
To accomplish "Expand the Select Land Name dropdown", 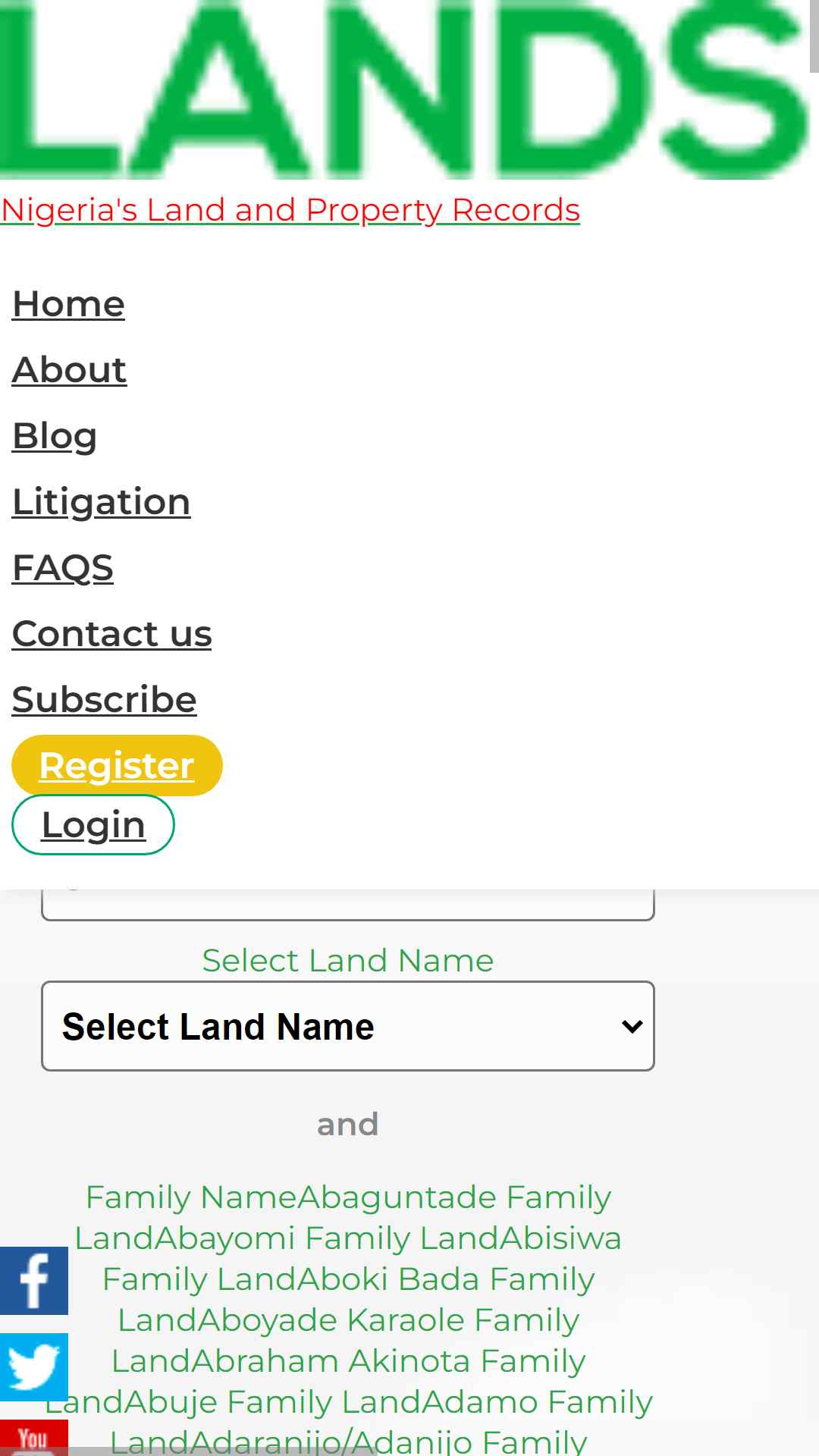I will pos(348,1026).
